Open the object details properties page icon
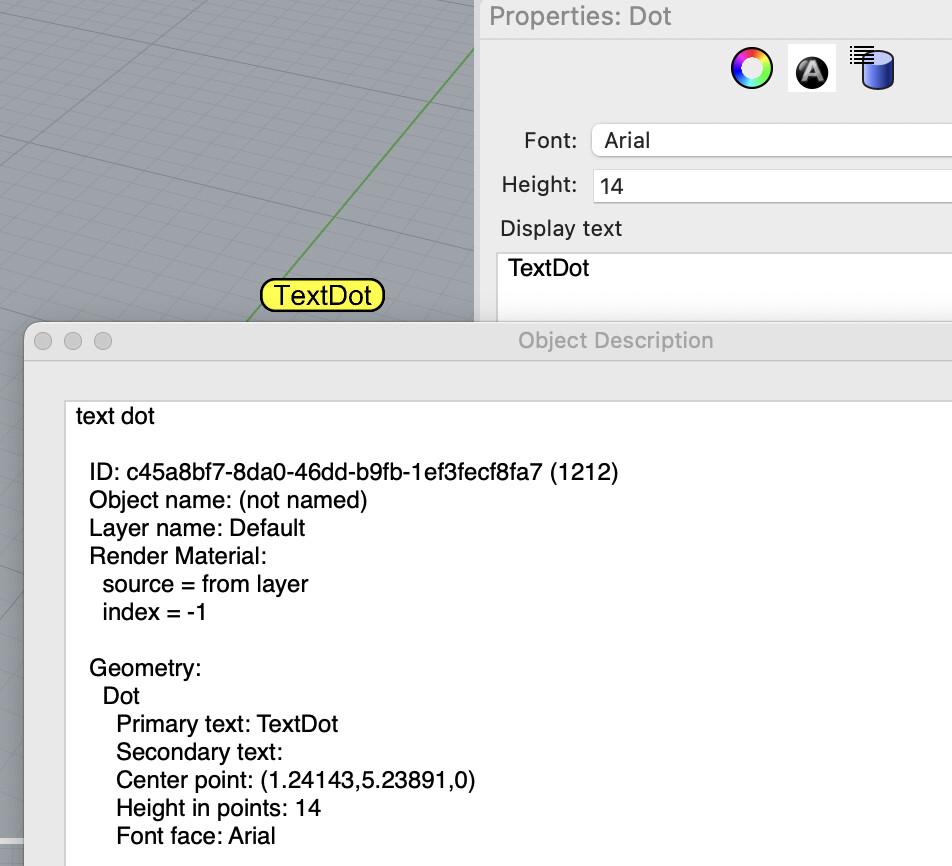 (x=872, y=68)
